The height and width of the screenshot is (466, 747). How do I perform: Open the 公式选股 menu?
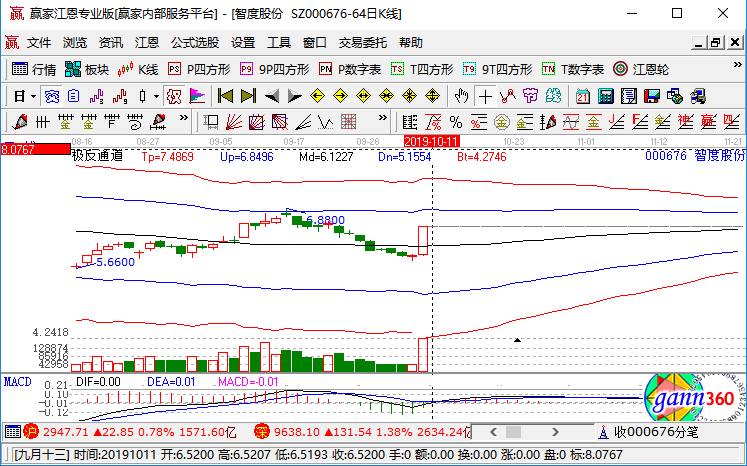tap(195, 43)
